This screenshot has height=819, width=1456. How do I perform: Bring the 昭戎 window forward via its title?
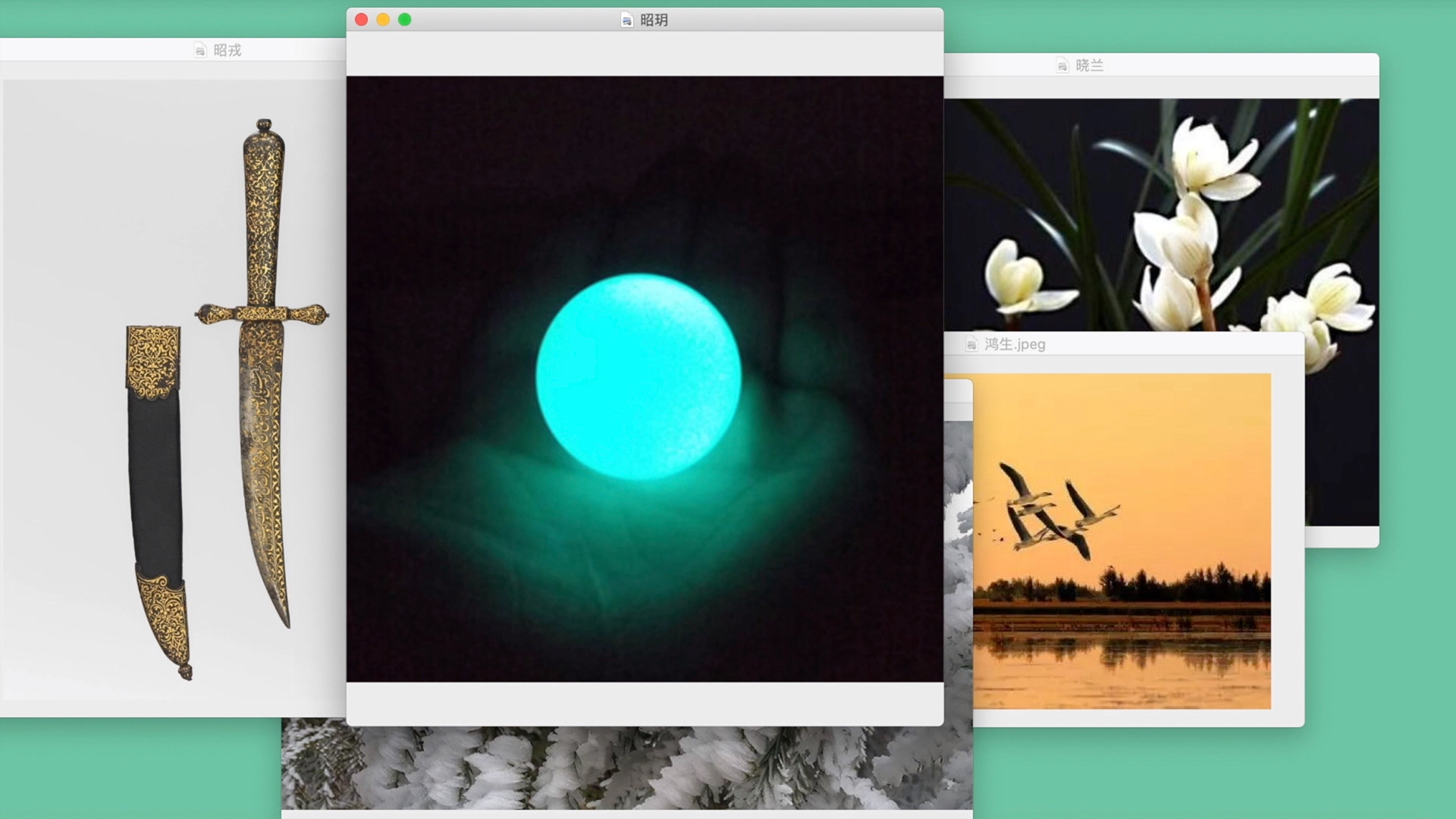click(x=227, y=51)
